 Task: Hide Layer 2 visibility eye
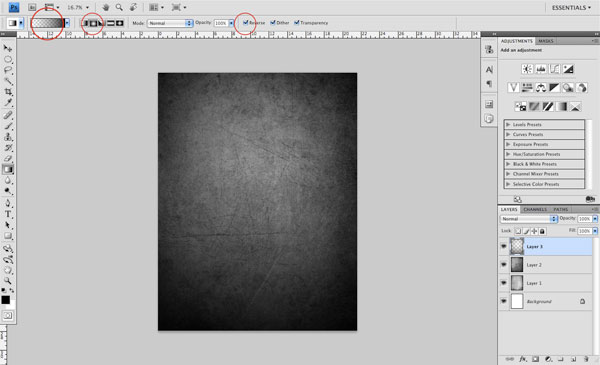(x=504, y=265)
